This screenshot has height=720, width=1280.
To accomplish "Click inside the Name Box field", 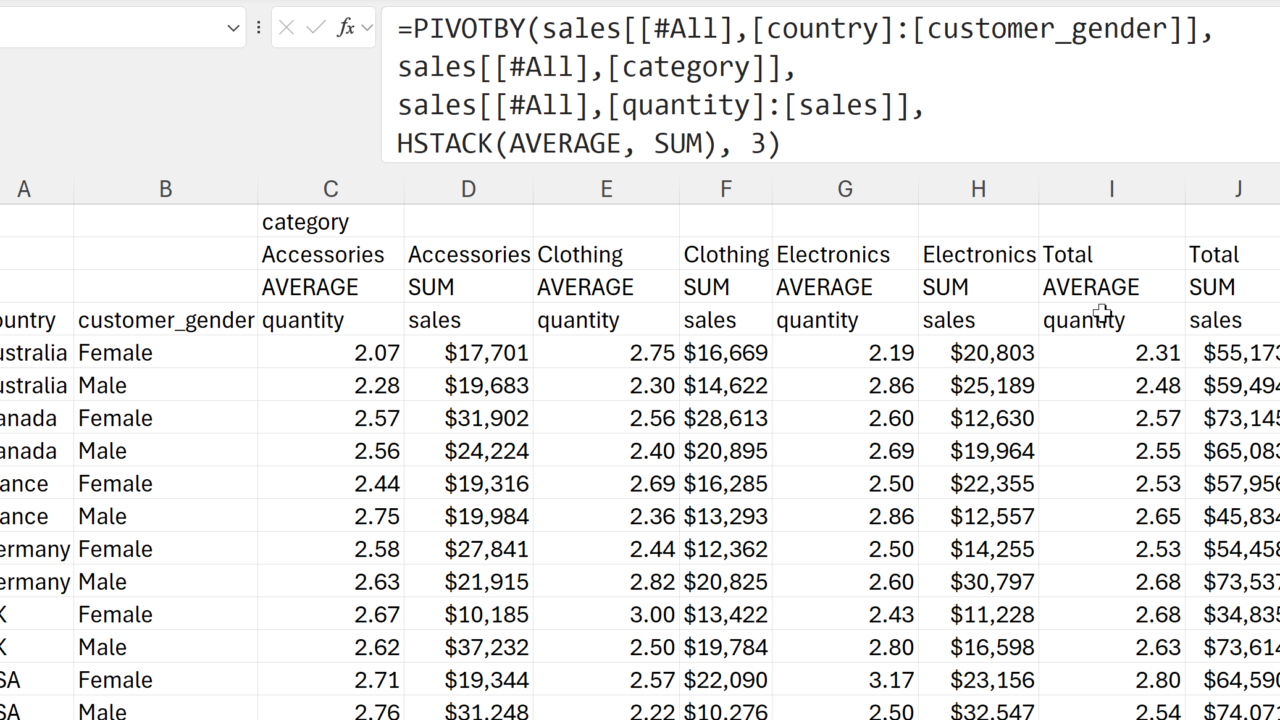I will (x=110, y=28).
